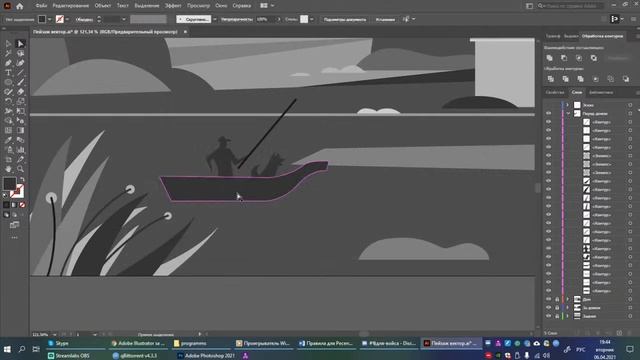Select the Curvature tool
The height and width of the screenshot is (360, 640).
point(20,63)
